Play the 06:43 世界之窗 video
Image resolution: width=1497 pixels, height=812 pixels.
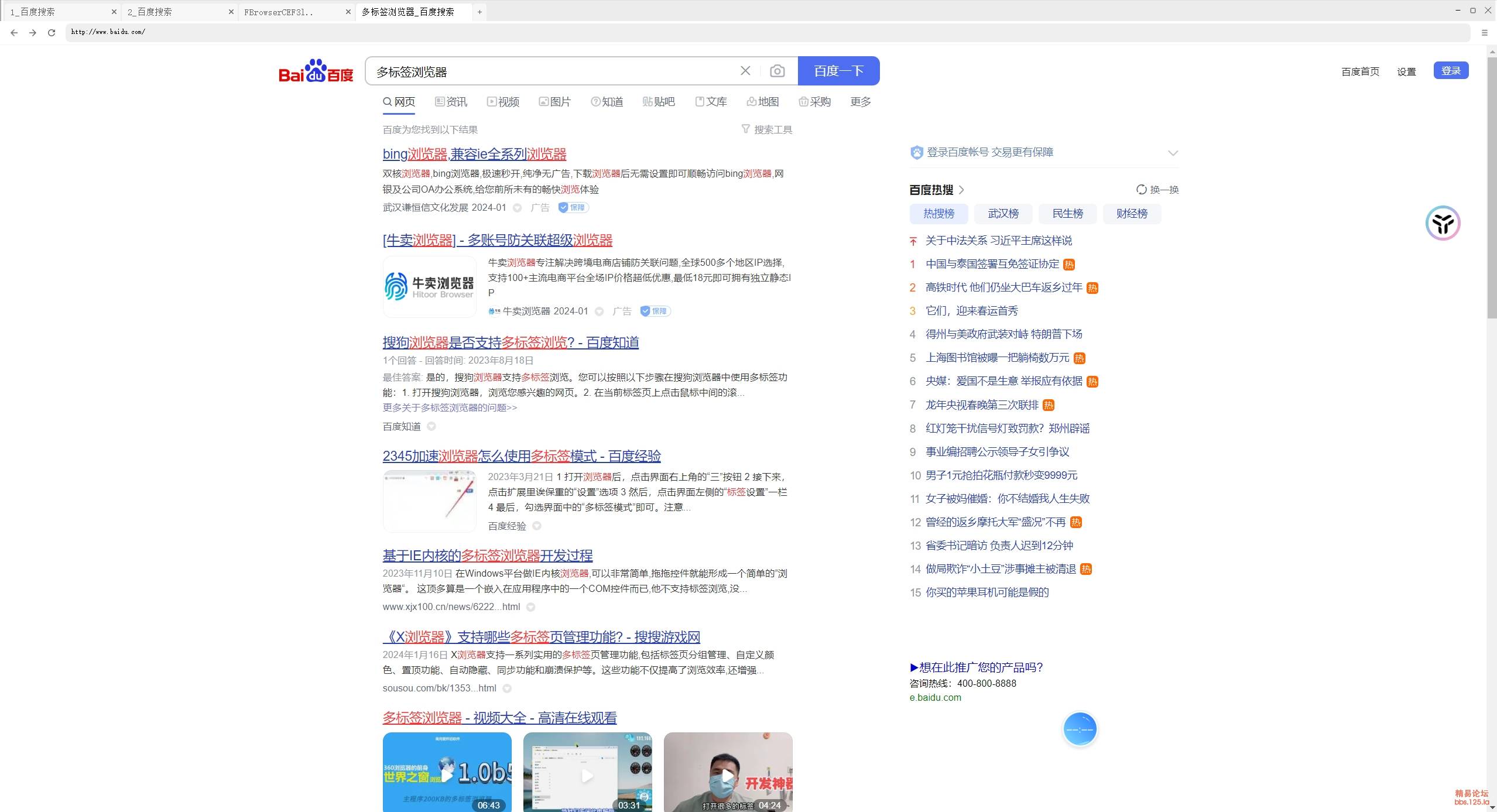pos(447,772)
